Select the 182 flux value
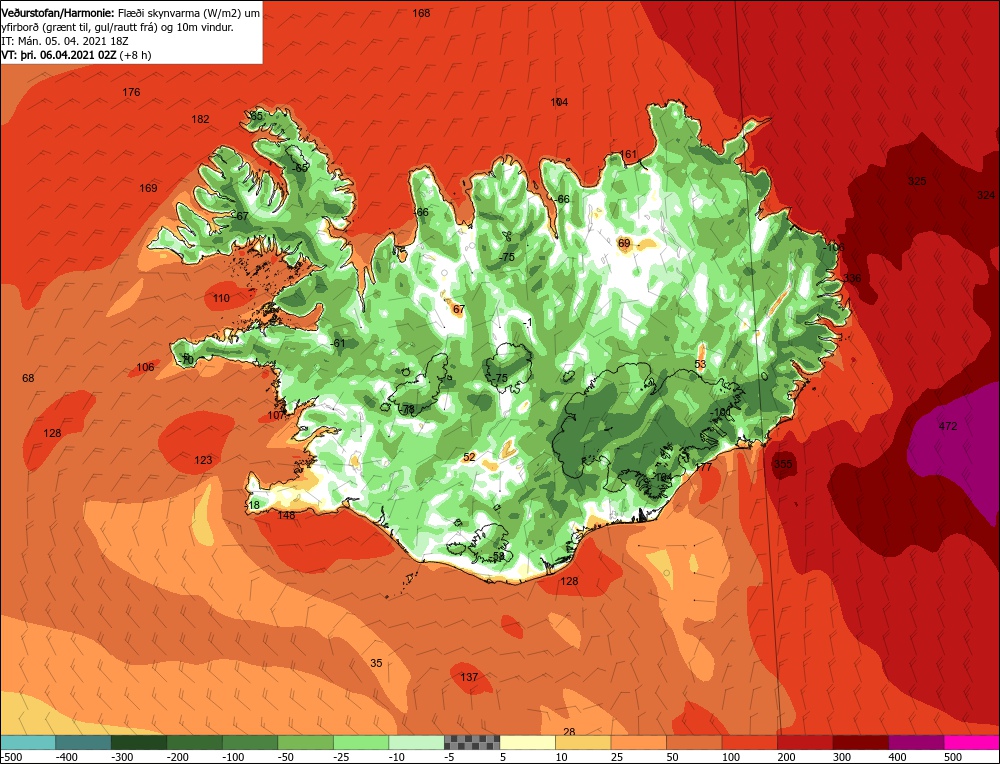Viewport: 1000px width, 764px height. coord(200,119)
